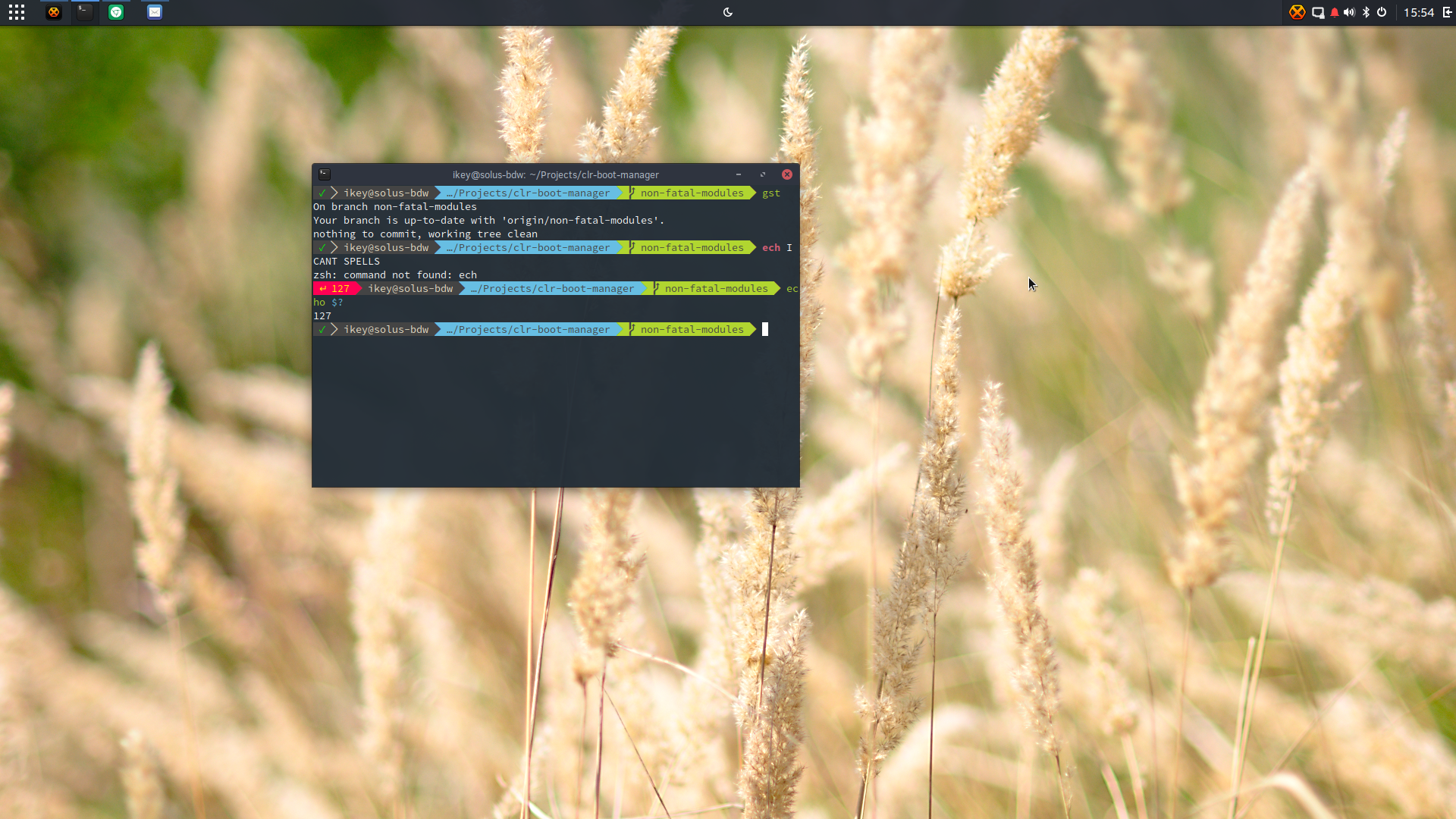Show notifications via the red bell
The image size is (1456, 819).
click(x=1335, y=12)
